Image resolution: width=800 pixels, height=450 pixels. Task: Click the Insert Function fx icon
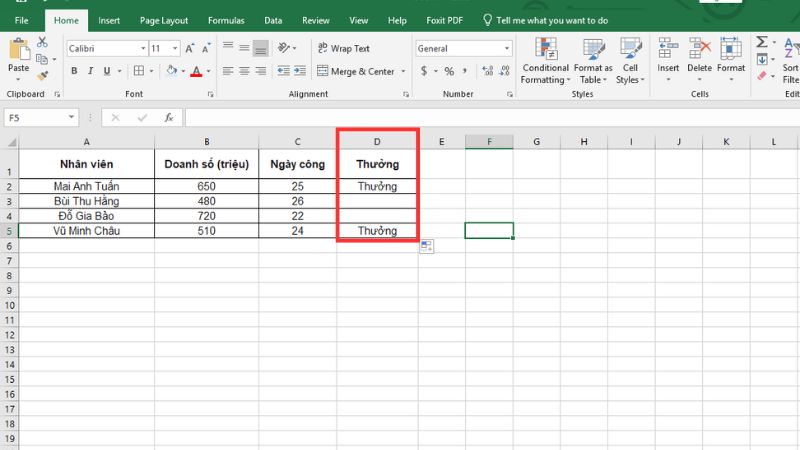[x=169, y=117]
